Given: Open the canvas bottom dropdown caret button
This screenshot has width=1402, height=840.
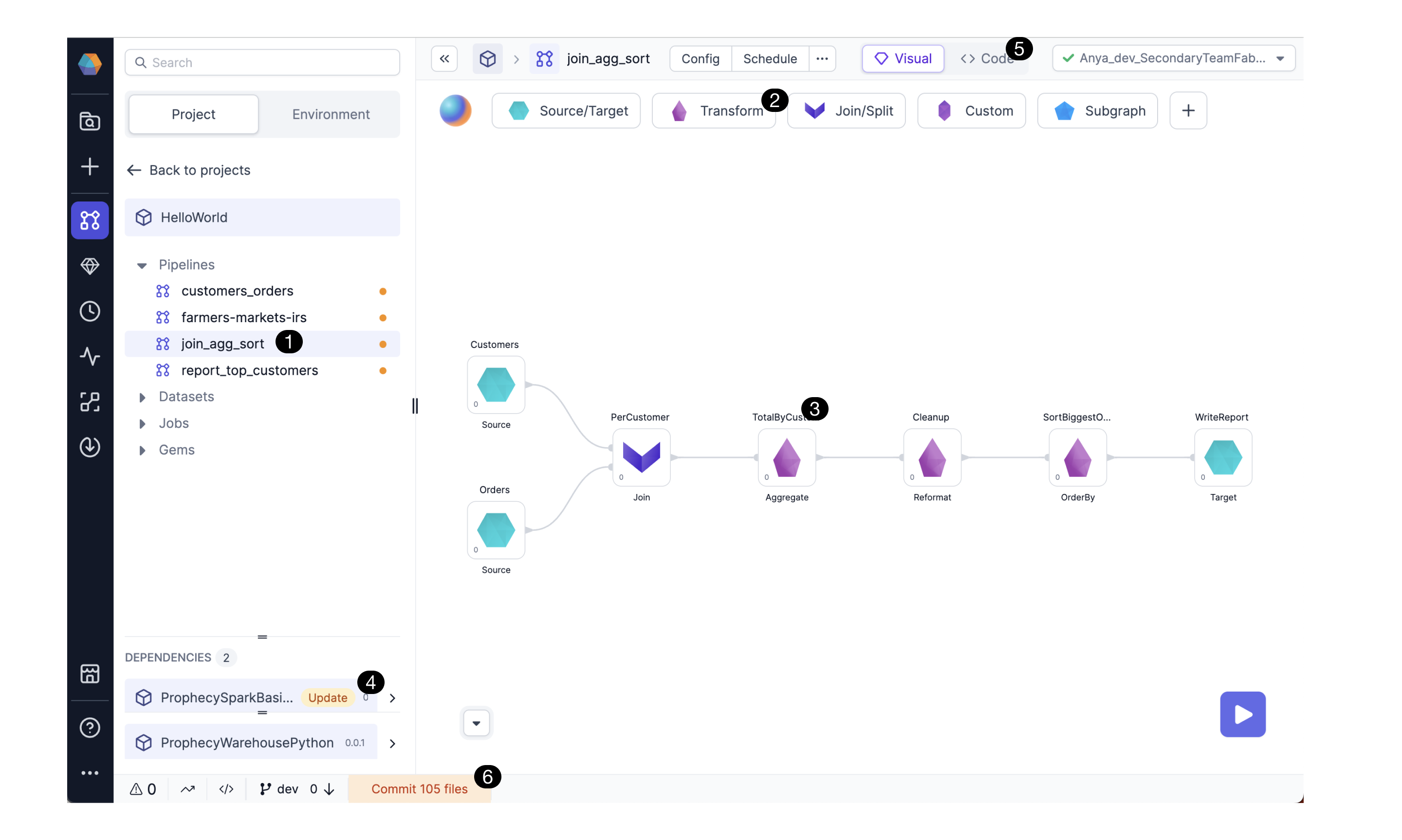Looking at the screenshot, I should 476,723.
